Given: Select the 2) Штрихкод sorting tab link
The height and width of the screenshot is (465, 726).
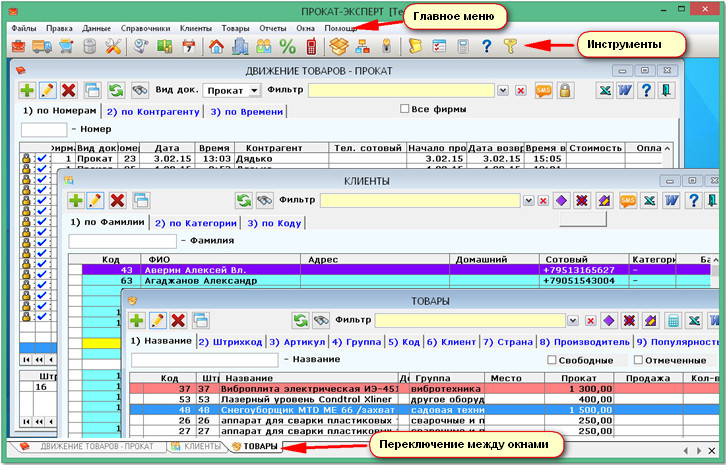Looking at the screenshot, I should (x=230, y=342).
